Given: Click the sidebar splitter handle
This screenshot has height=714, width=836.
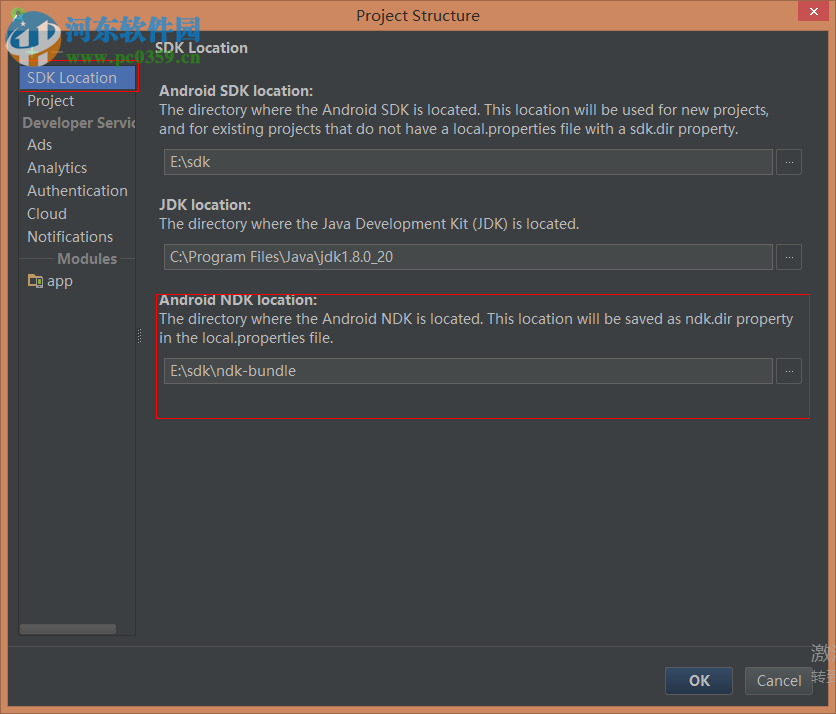Looking at the screenshot, I should coord(140,336).
